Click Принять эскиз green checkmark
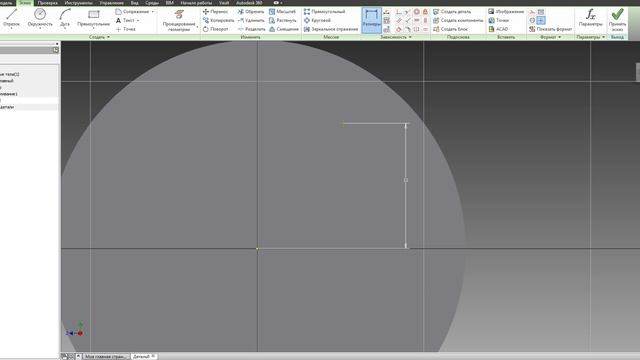The image size is (640, 360). [x=617, y=20]
